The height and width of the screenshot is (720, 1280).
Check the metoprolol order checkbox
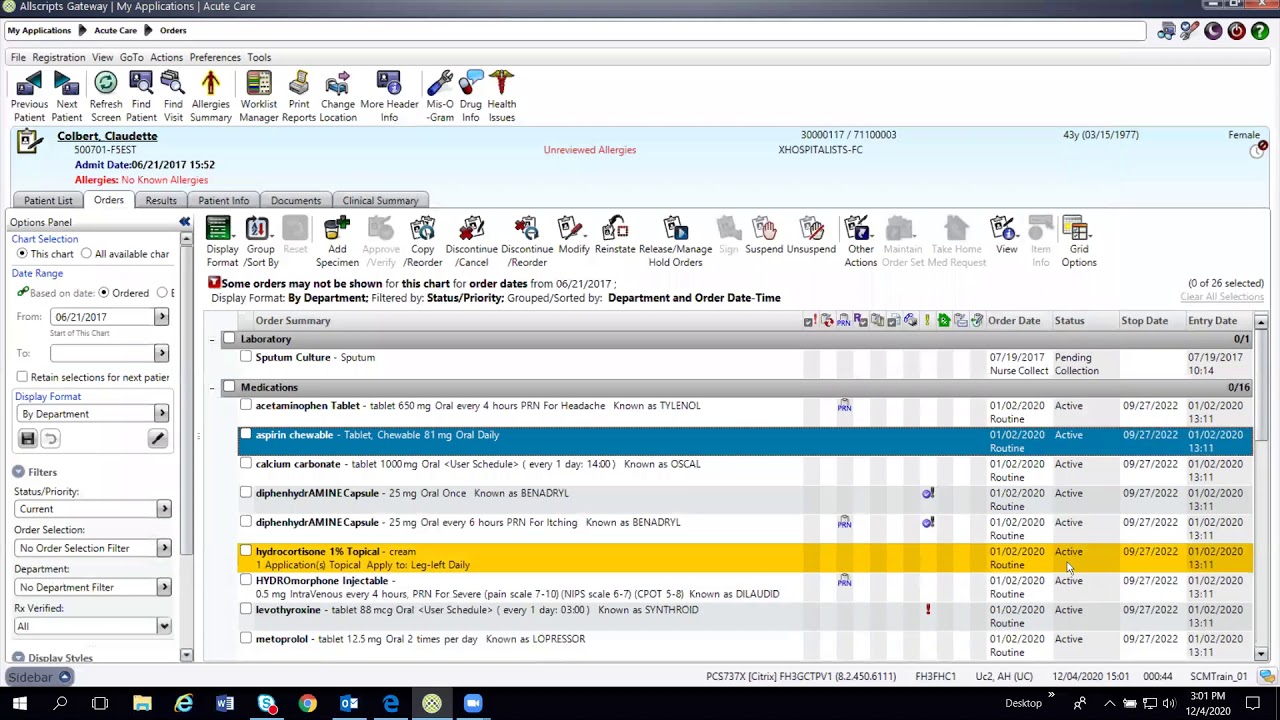click(x=246, y=639)
